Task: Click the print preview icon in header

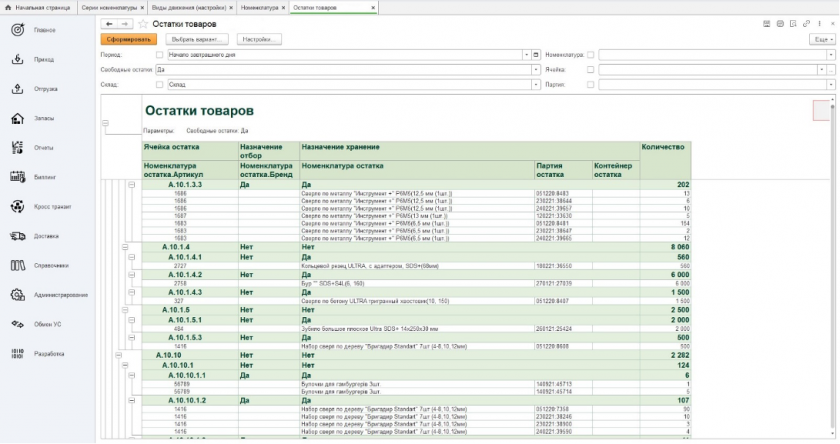Action: 793,24
